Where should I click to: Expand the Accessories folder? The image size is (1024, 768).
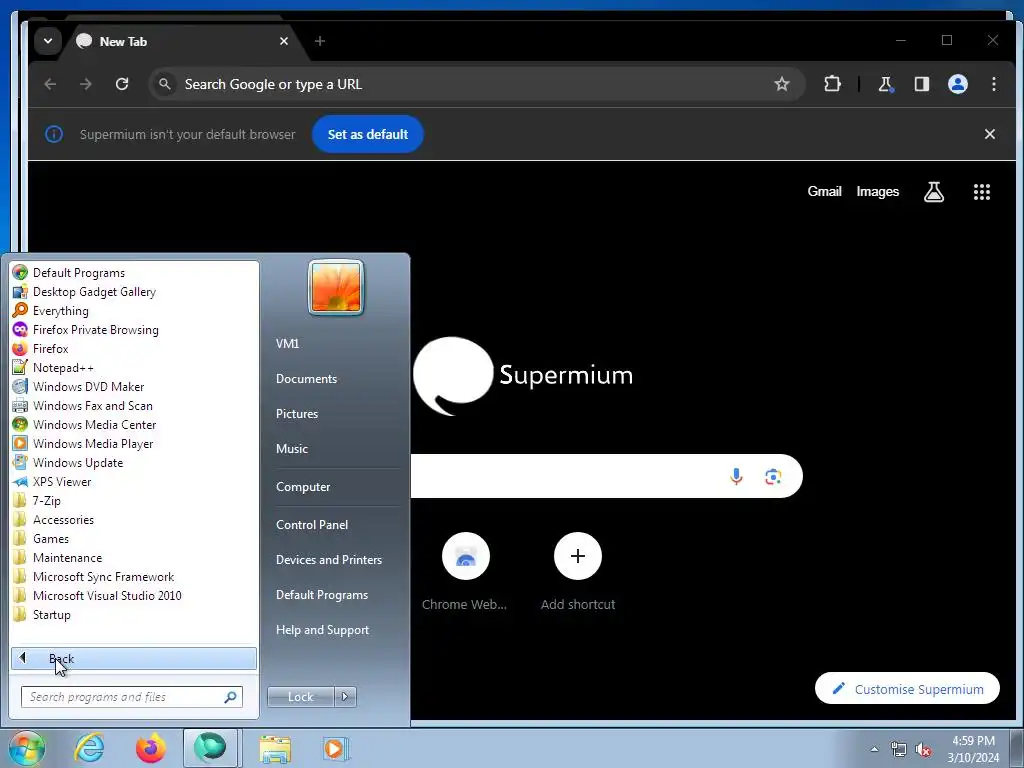tap(134, 519)
